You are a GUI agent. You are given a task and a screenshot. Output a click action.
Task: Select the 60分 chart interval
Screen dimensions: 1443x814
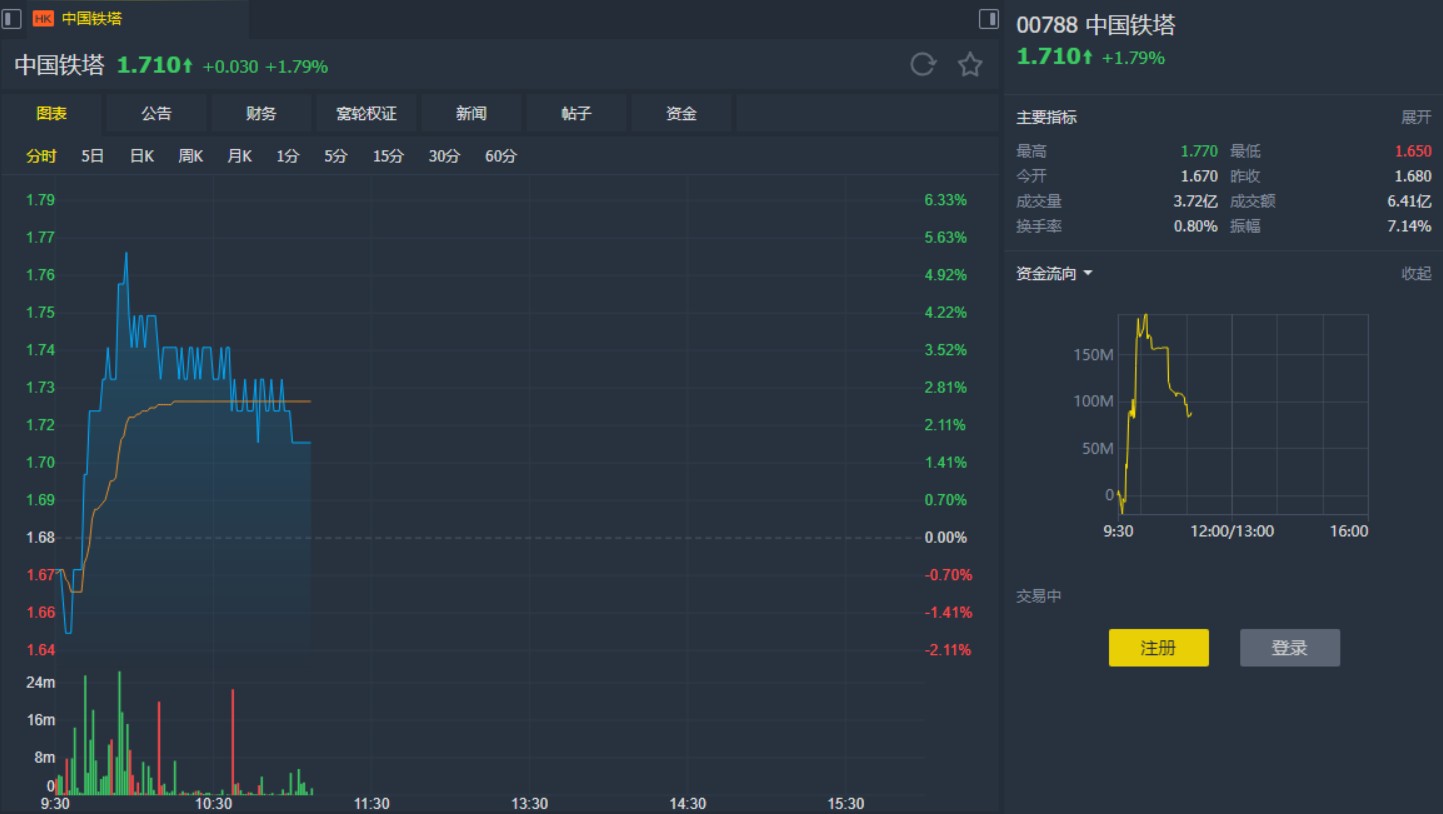coord(501,156)
